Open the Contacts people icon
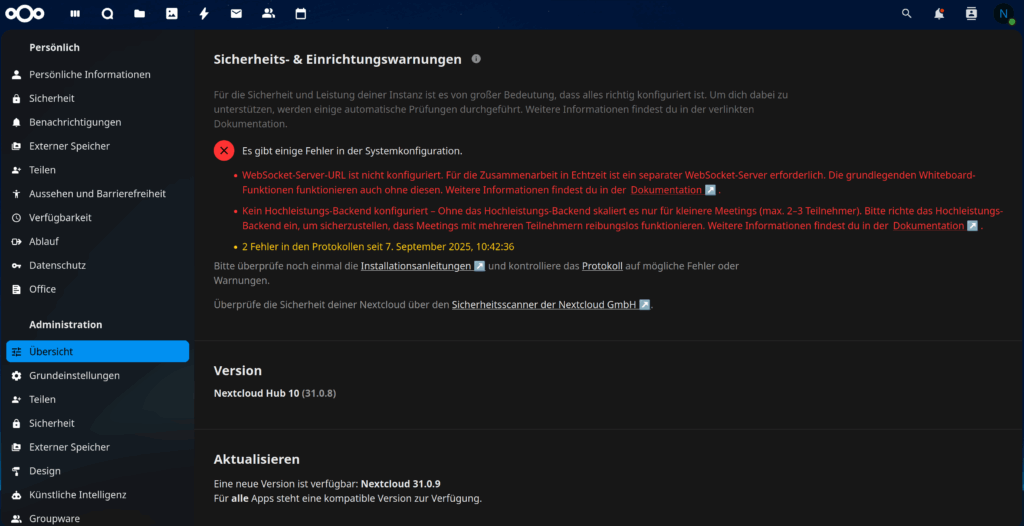This screenshot has width=1024, height=526. pos(268,14)
